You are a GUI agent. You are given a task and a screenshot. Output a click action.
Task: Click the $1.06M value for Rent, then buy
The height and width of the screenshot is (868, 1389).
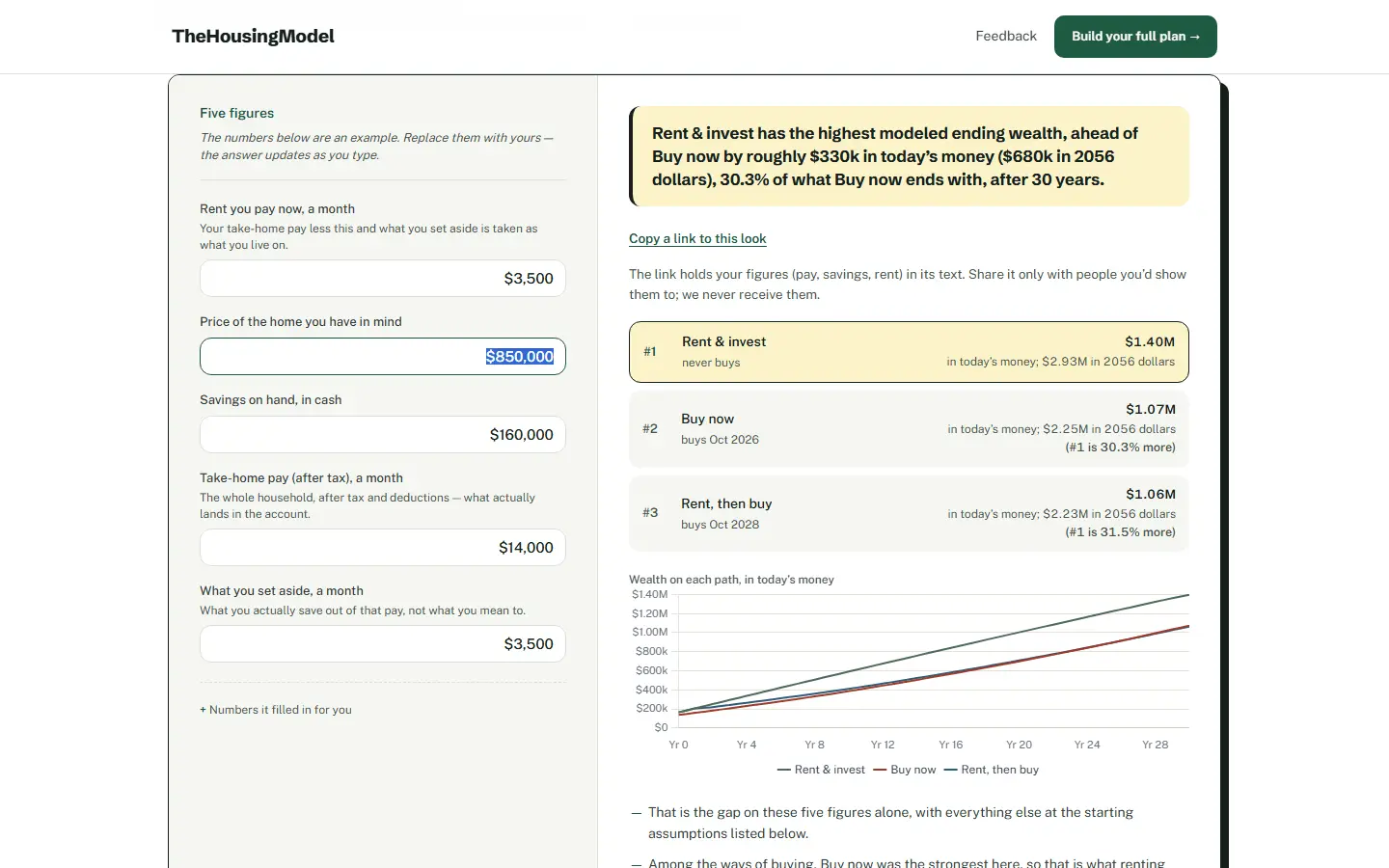[1151, 494]
